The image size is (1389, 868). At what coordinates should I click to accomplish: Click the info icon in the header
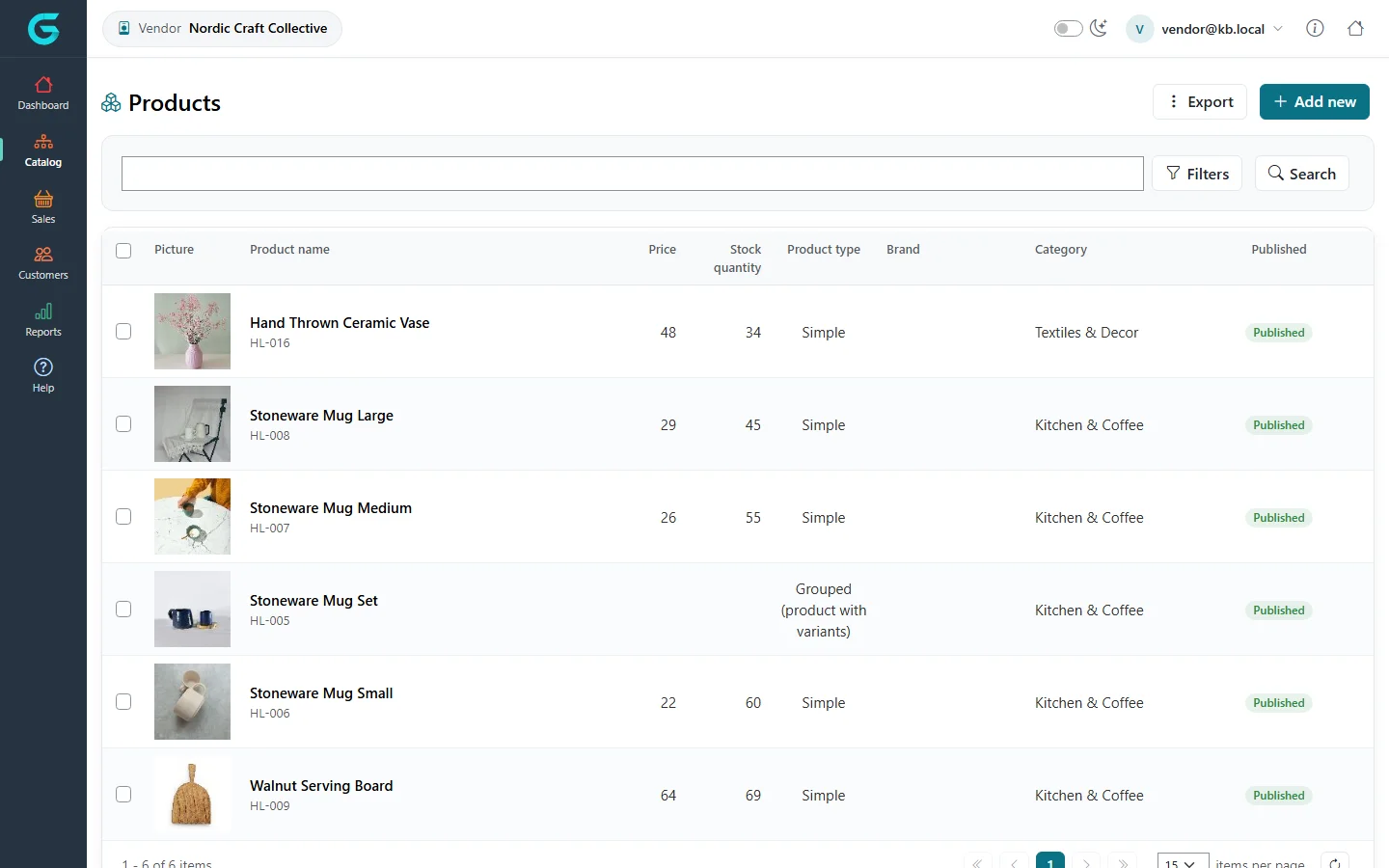click(x=1315, y=28)
